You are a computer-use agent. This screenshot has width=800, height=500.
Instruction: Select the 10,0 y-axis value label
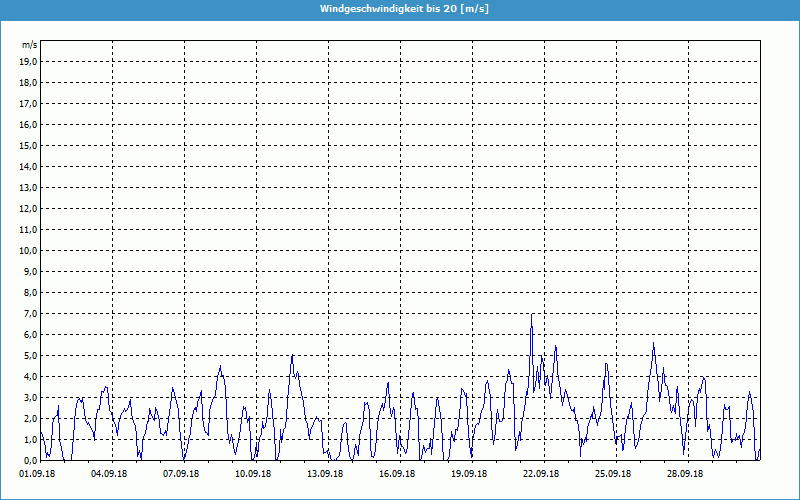click(x=28, y=250)
